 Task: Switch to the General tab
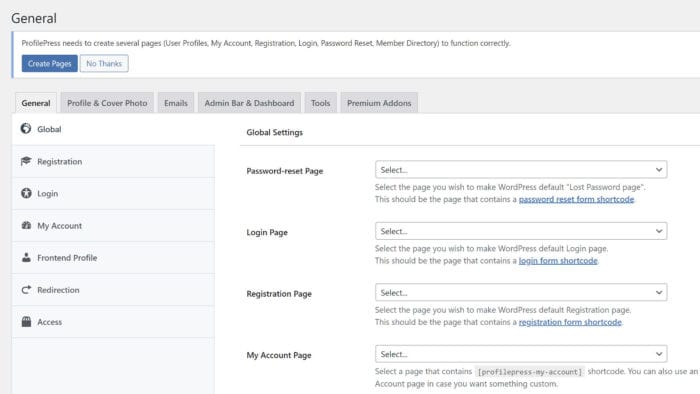click(x=36, y=103)
